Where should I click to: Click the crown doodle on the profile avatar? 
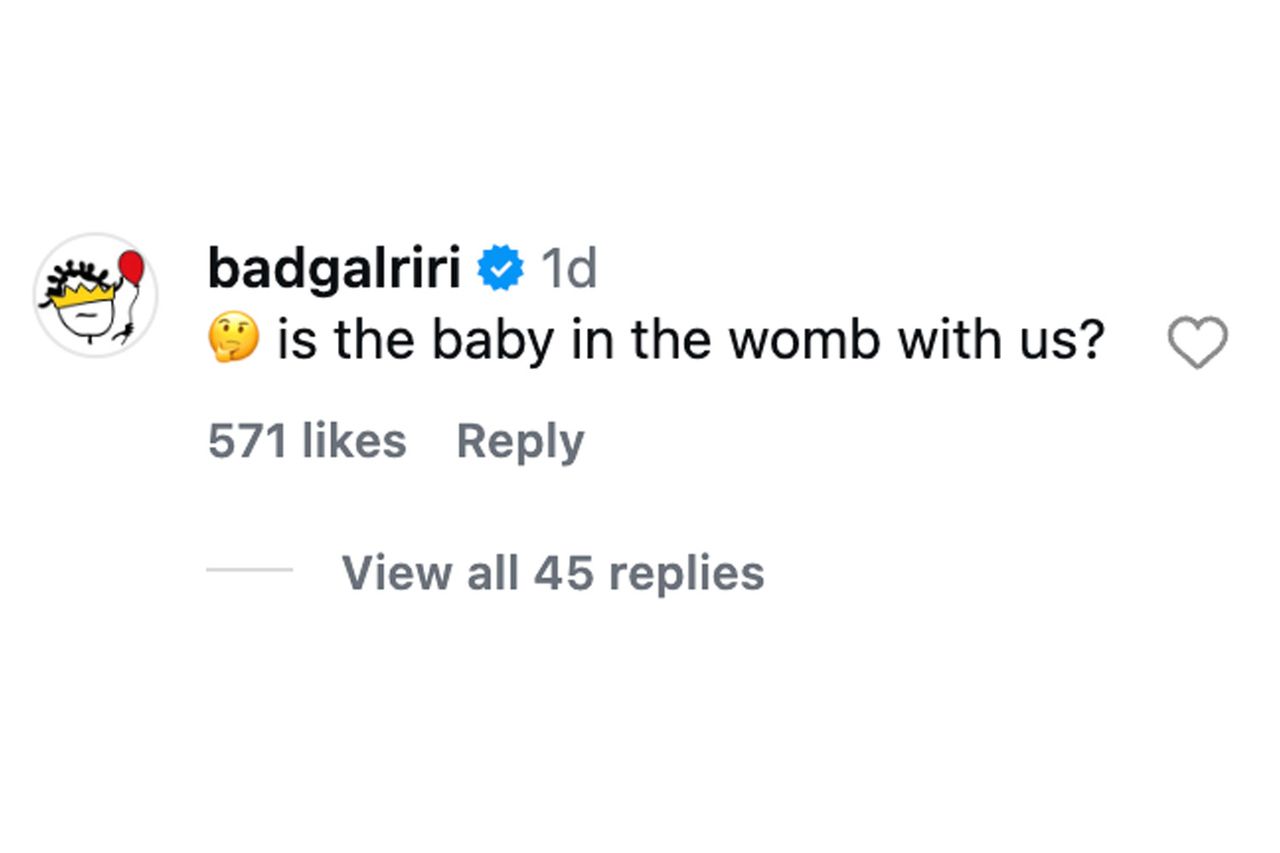83,297
